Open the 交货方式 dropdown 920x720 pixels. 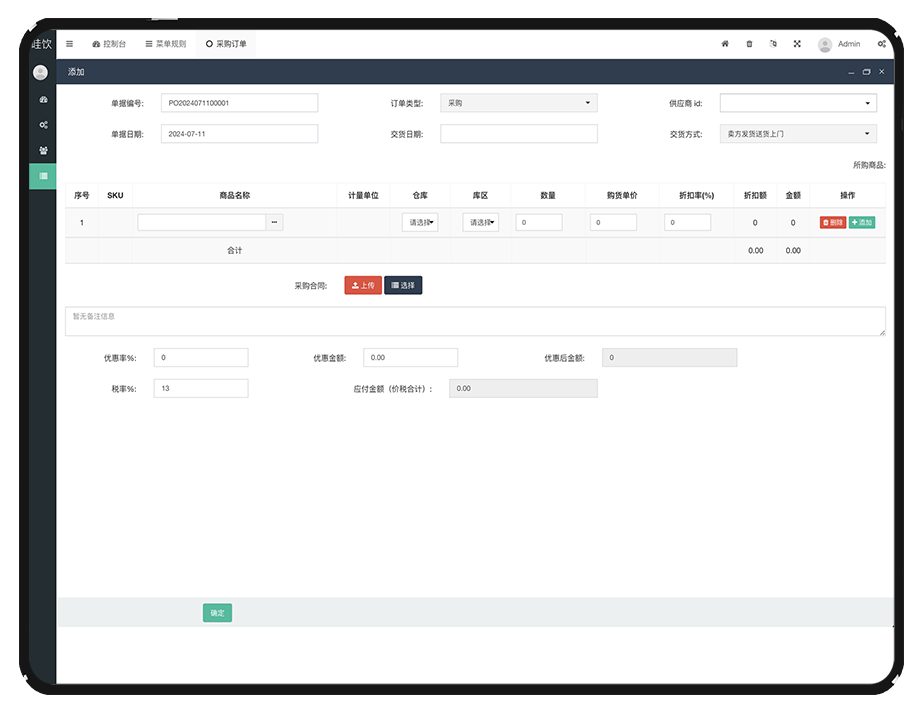point(798,134)
